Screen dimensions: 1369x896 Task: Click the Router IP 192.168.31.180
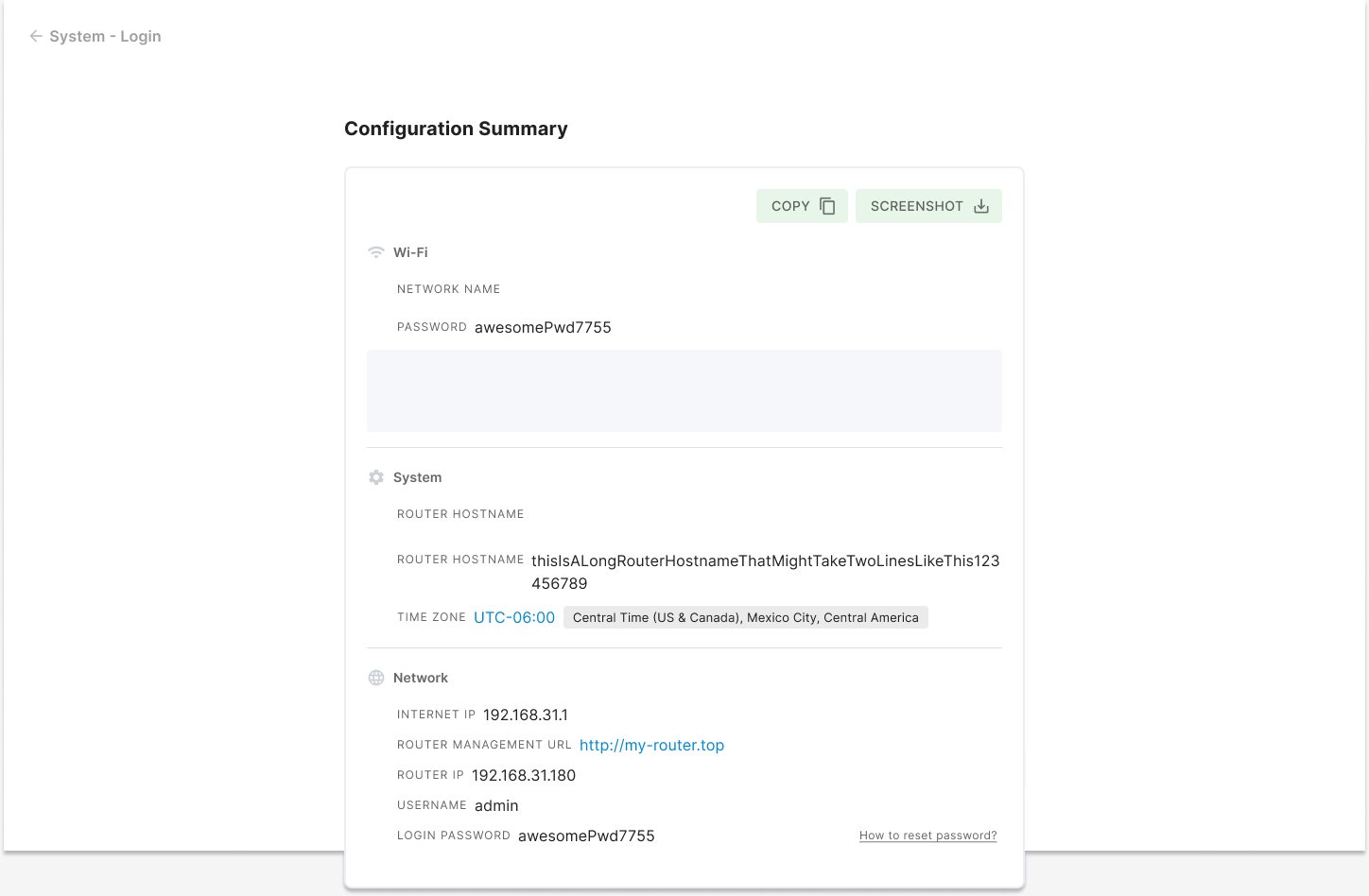(x=524, y=775)
